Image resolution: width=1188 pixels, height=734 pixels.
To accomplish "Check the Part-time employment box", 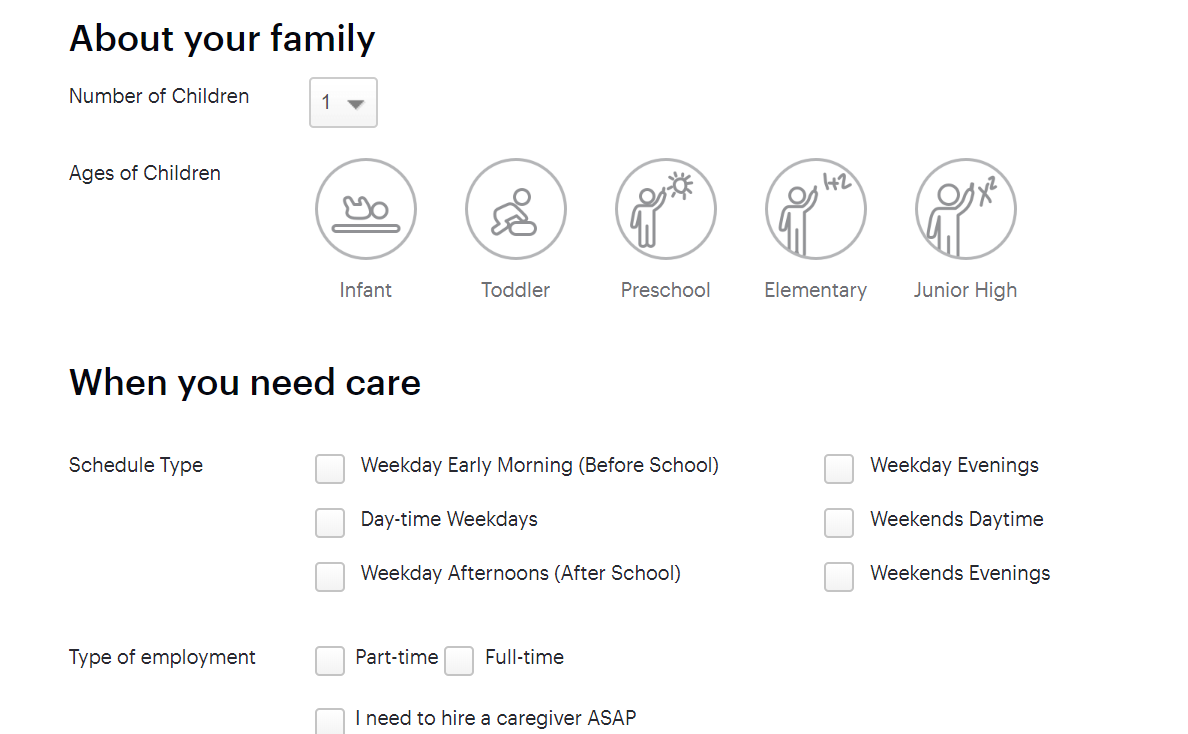I will tap(330, 661).
